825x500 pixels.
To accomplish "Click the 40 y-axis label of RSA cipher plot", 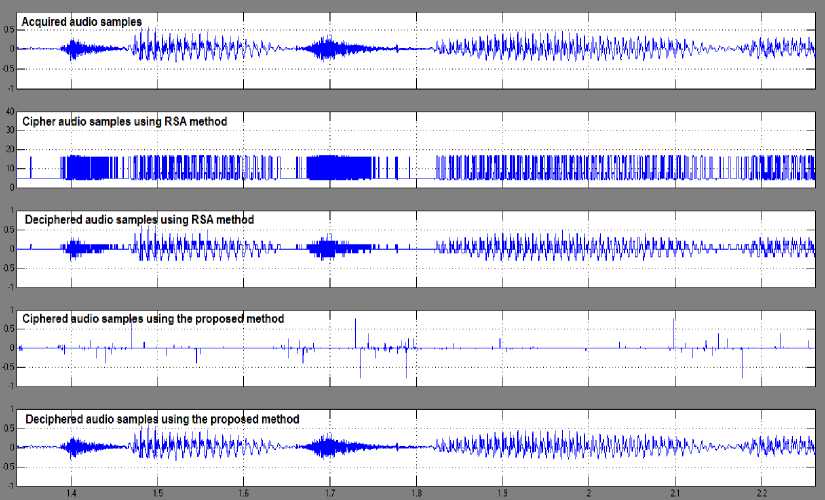I will coord(9,112).
